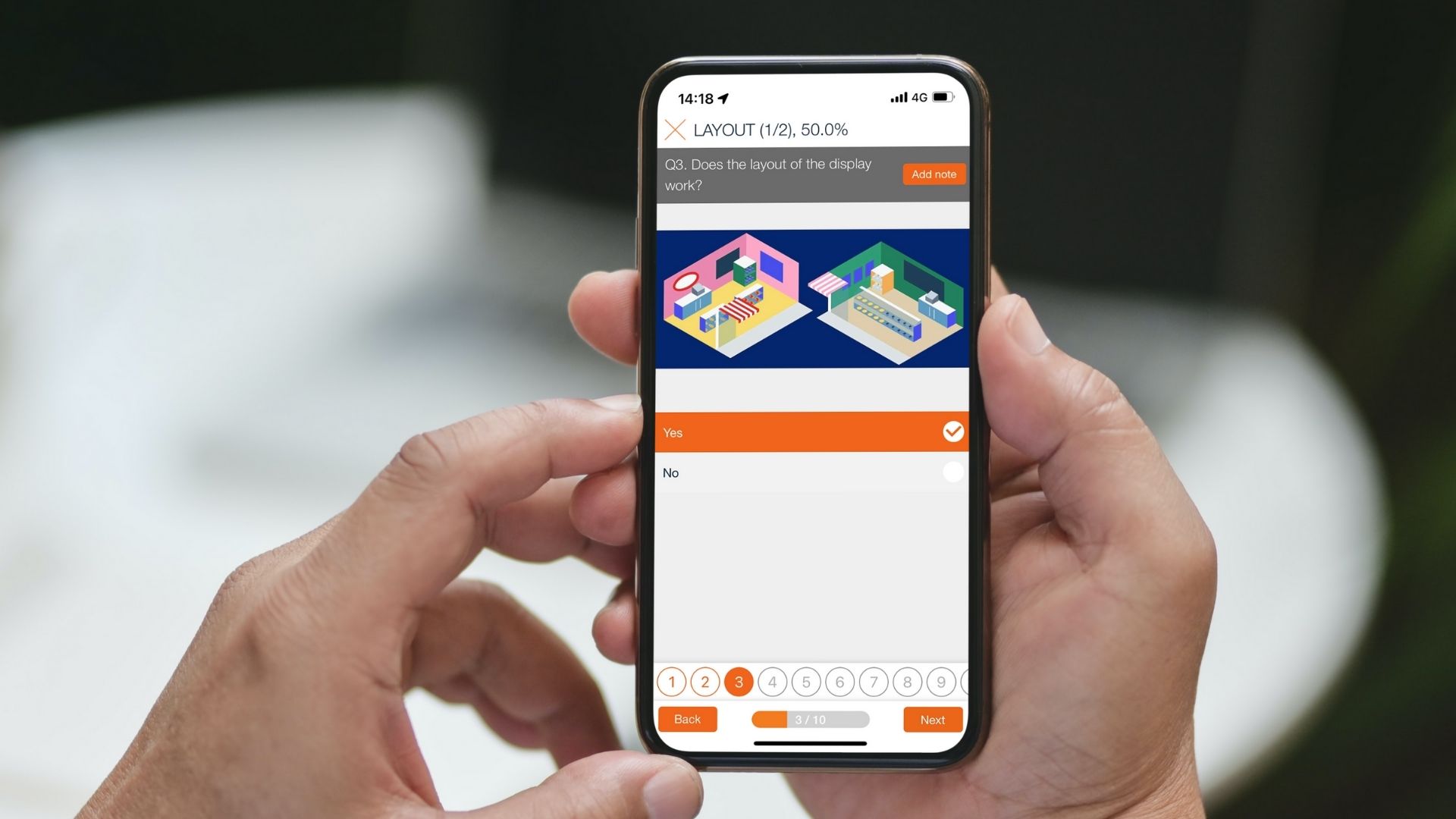Viewport: 1456px width, 819px height.
Task: Select question 6 navigation dot
Action: [839, 681]
